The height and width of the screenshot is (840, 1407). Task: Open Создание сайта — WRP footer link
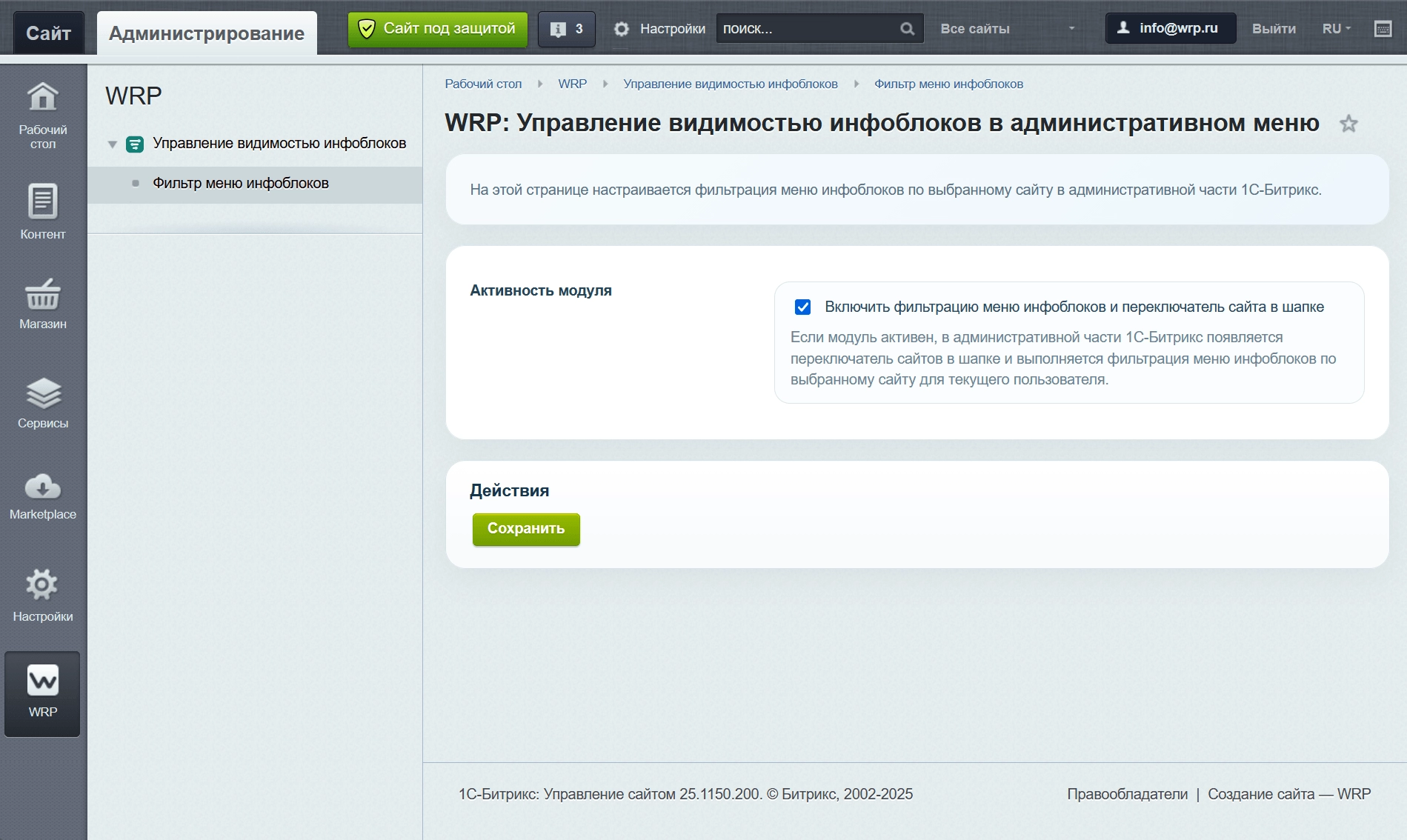1289,794
